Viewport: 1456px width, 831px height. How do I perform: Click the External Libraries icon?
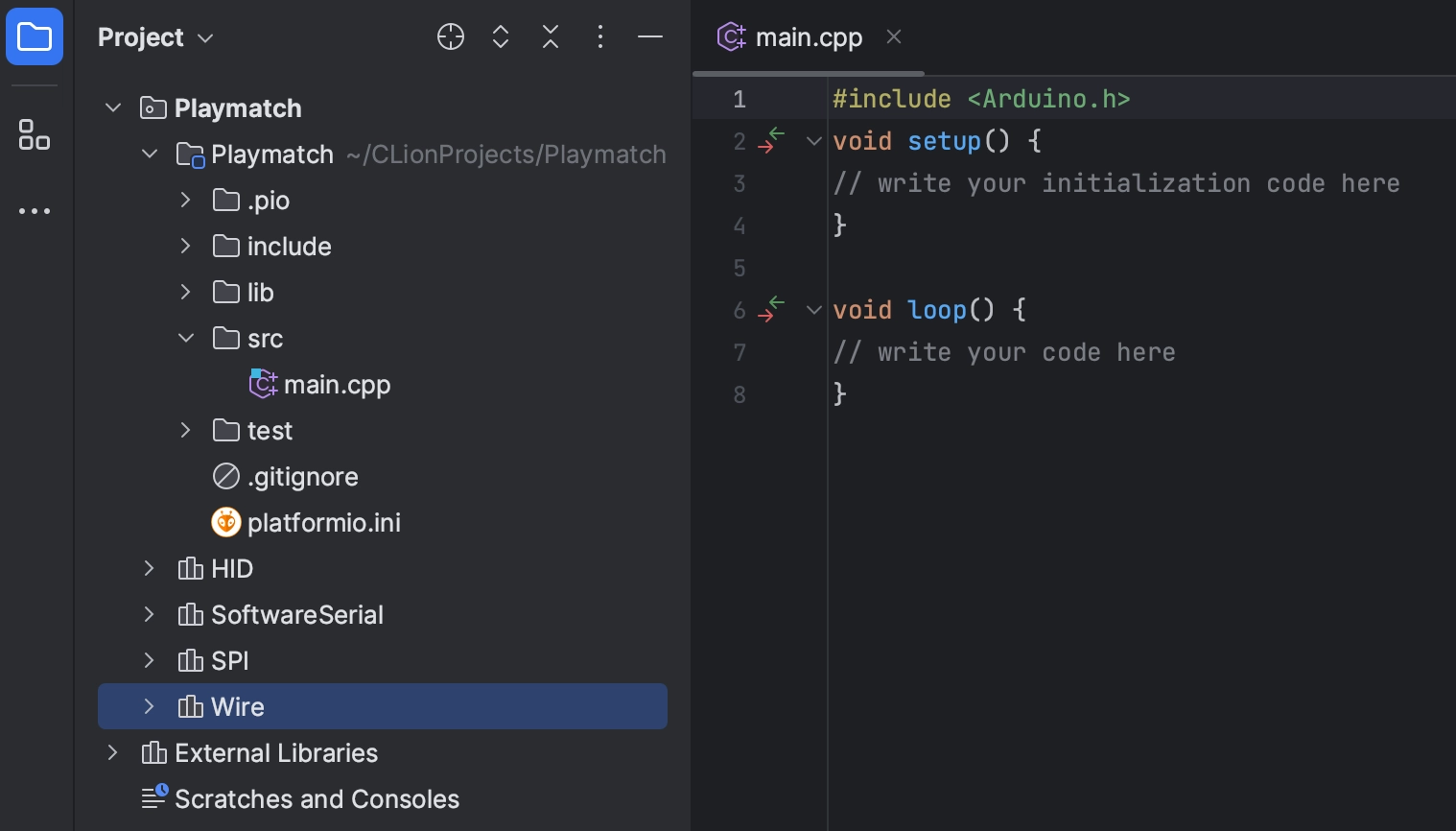[154, 752]
